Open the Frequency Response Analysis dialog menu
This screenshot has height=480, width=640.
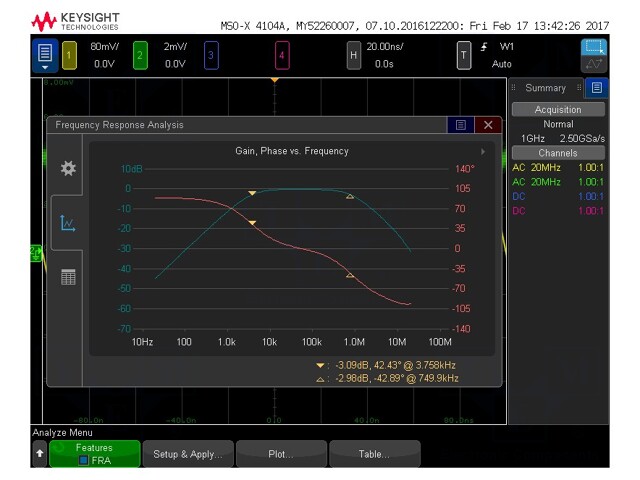[460, 125]
